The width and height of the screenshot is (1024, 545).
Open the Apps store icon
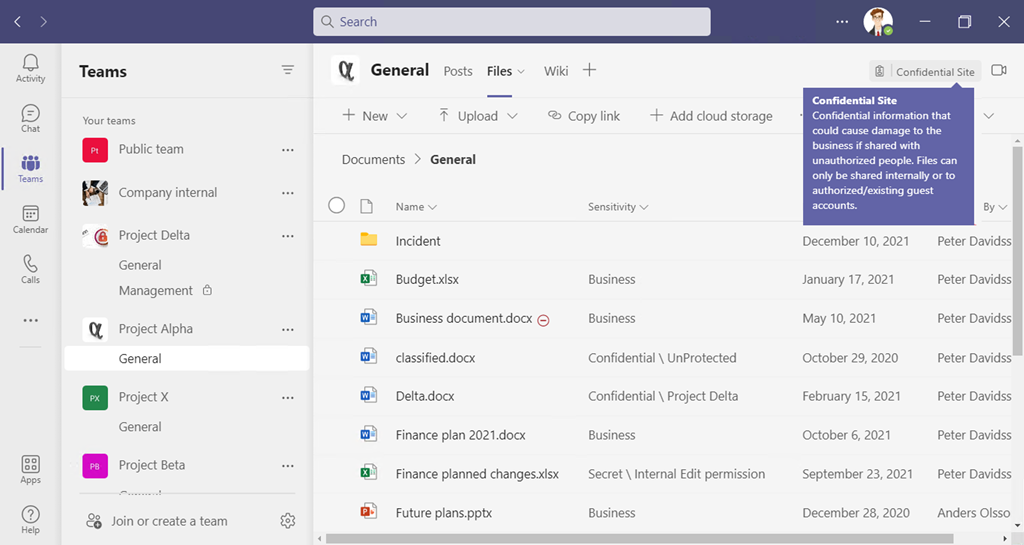(x=30, y=469)
